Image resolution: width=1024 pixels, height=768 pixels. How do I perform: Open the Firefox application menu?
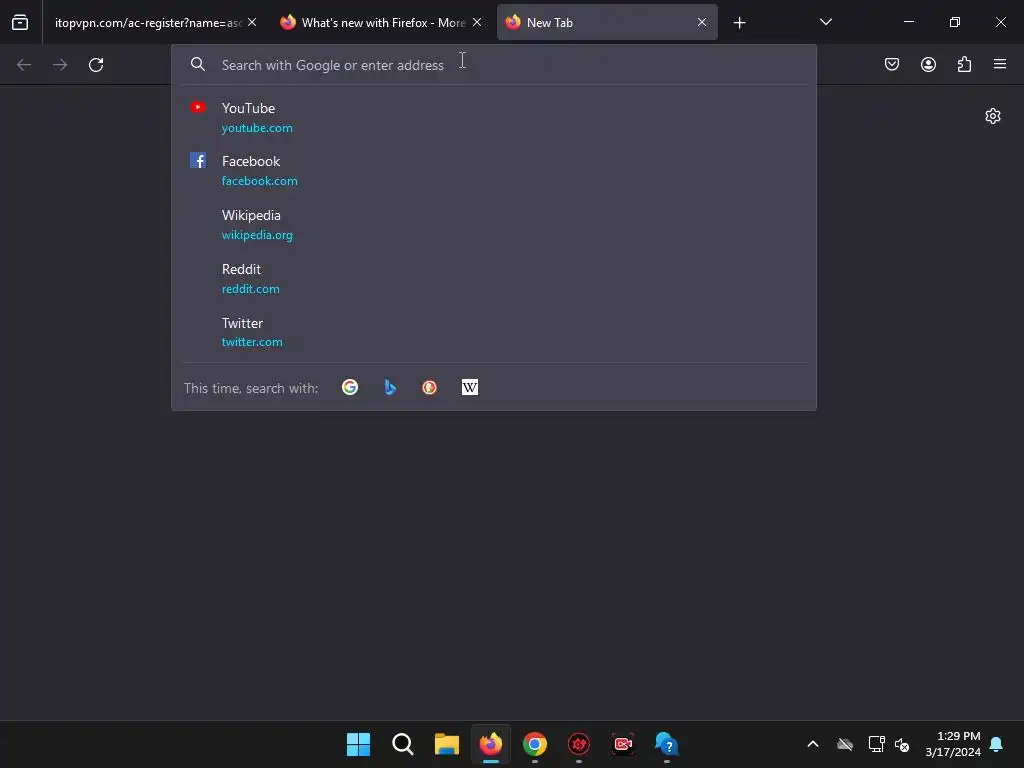1000,64
